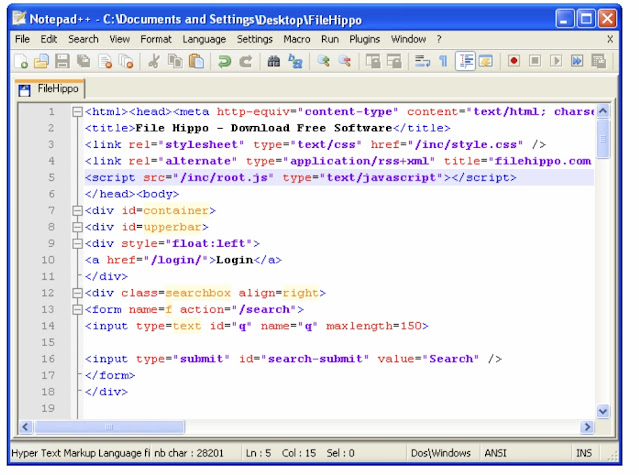The width and height of the screenshot is (639, 475).
Task: Create a new file with the New icon
Action: 21,62
